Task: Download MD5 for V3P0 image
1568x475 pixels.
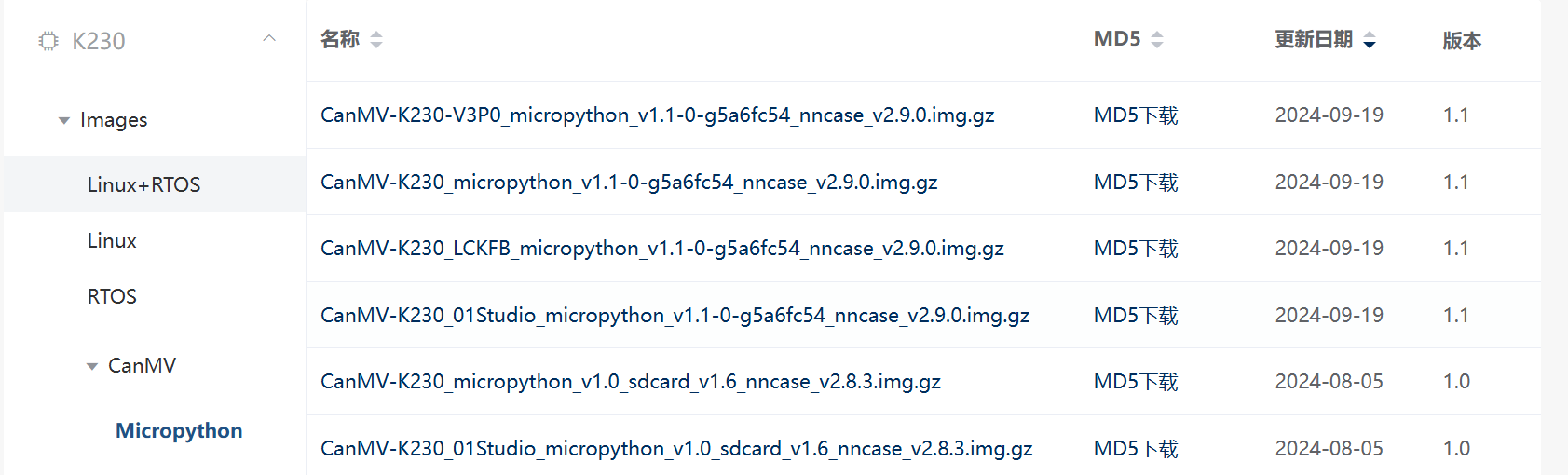Action: (1136, 115)
